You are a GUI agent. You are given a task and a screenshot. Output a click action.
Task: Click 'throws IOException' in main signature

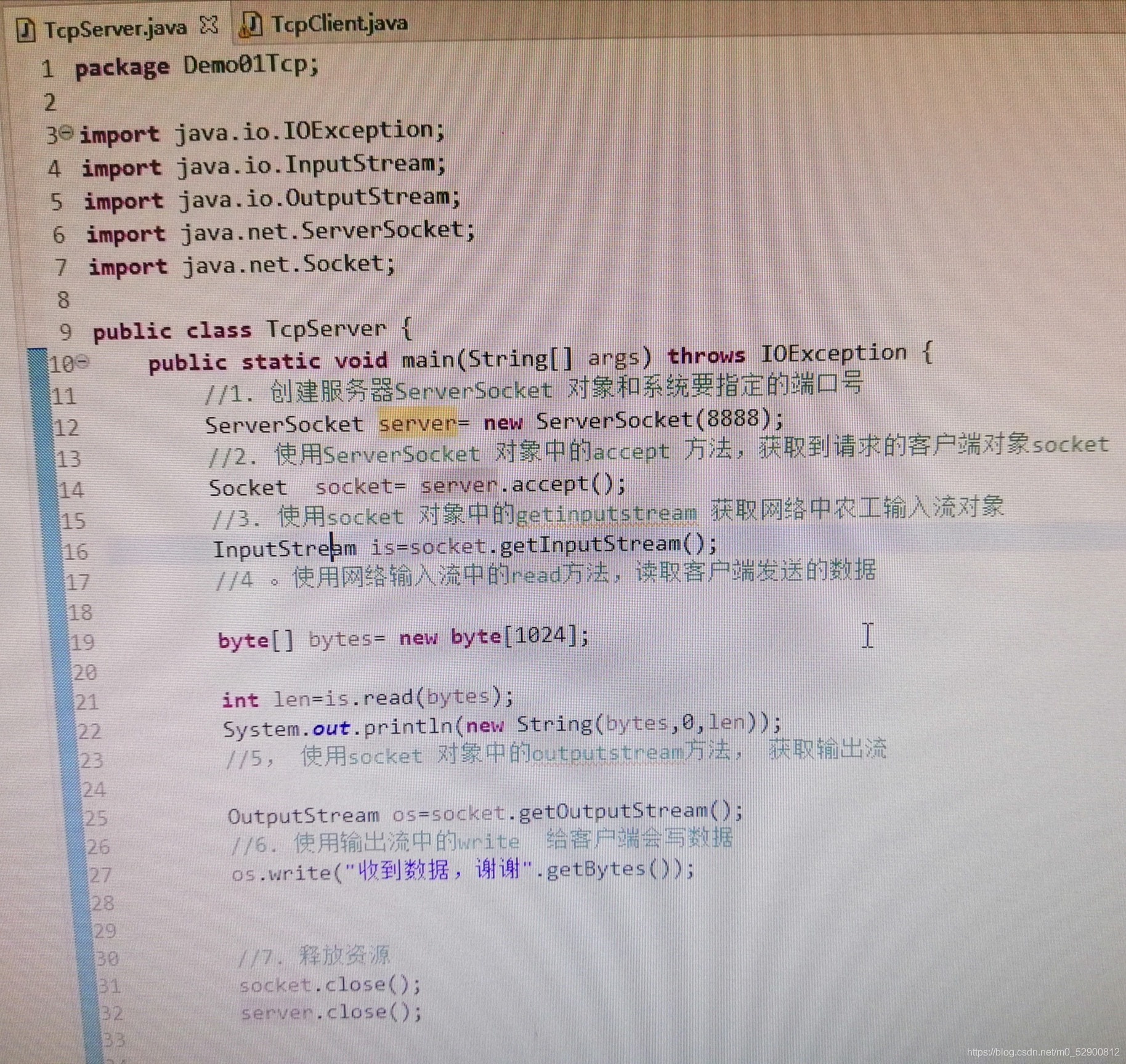tap(787, 354)
